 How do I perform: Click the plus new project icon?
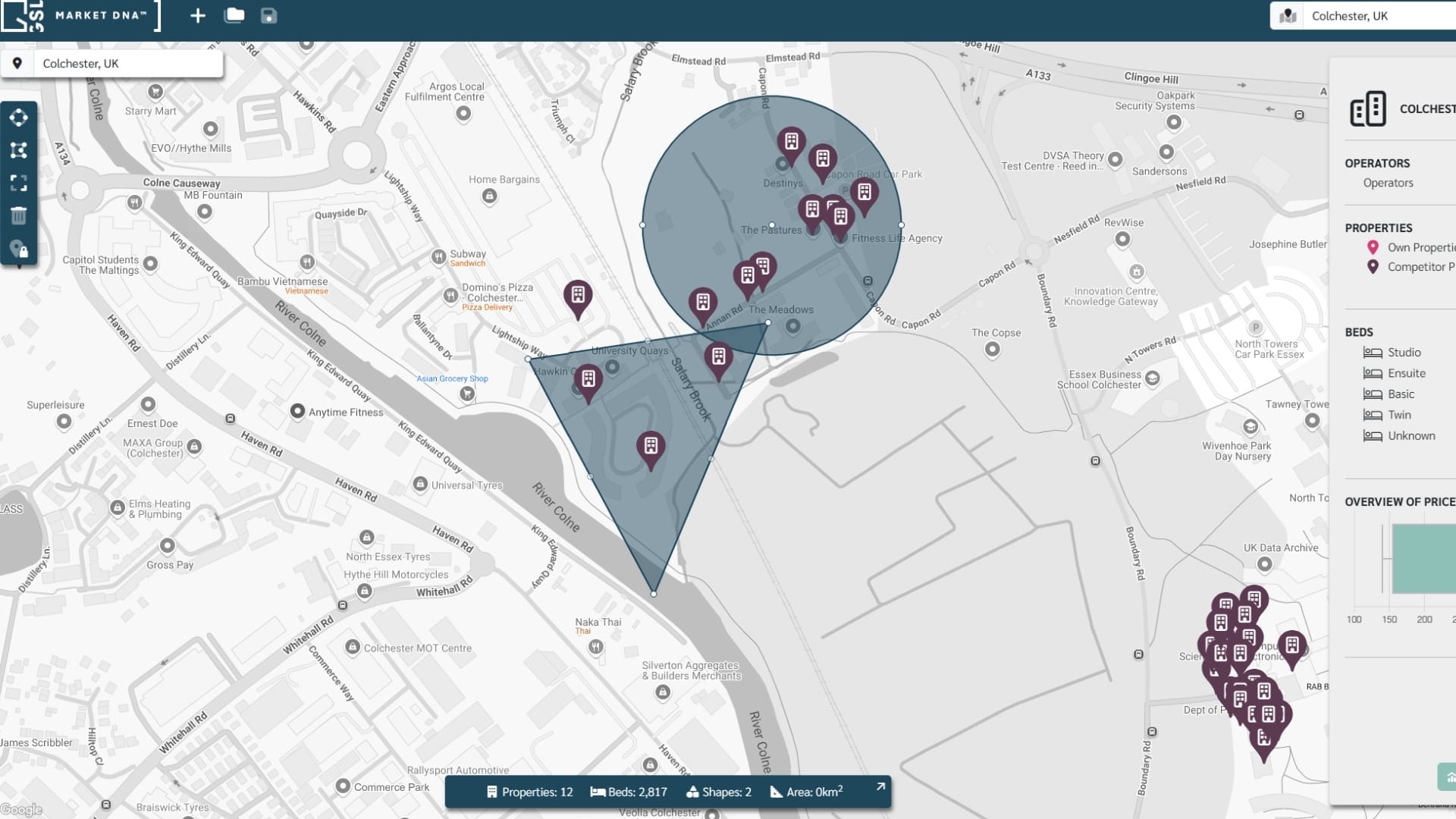click(197, 16)
